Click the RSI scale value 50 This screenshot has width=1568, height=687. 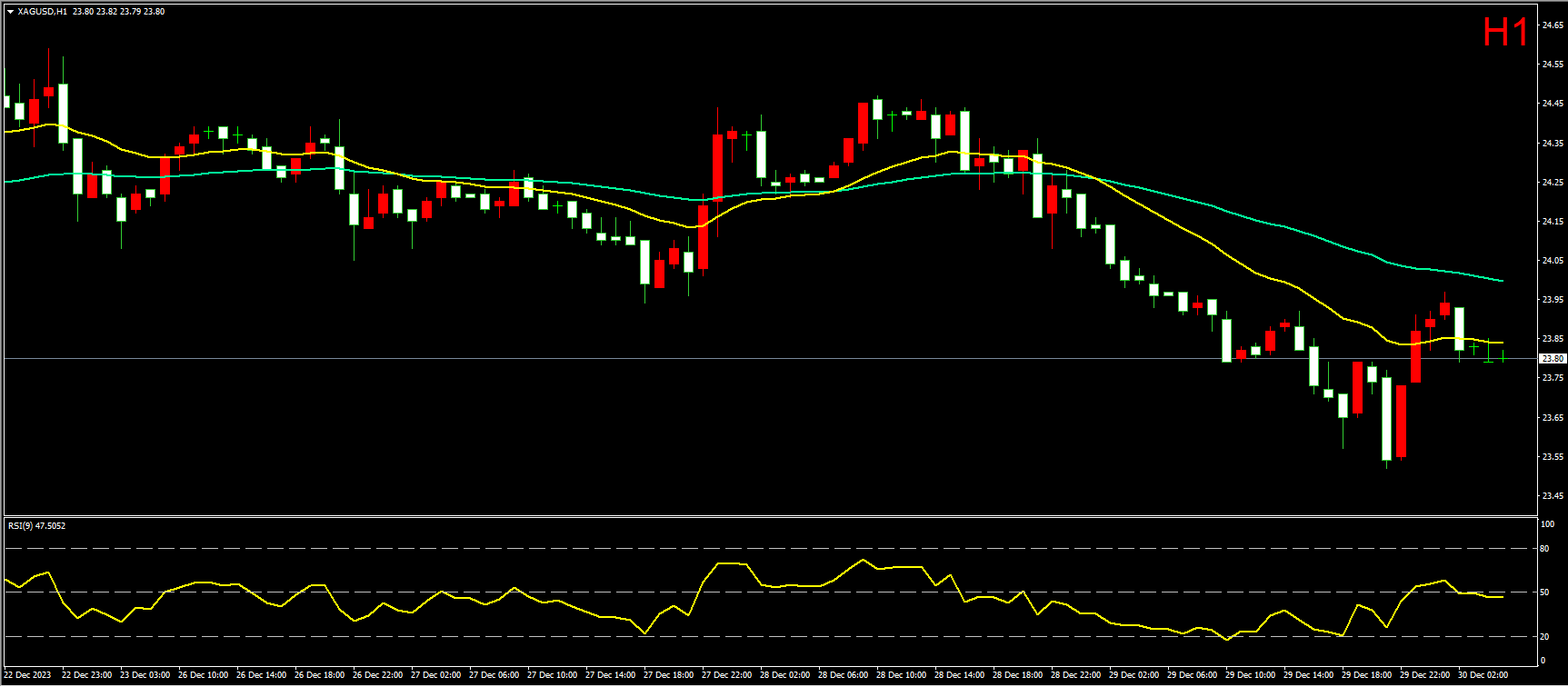click(x=1544, y=592)
